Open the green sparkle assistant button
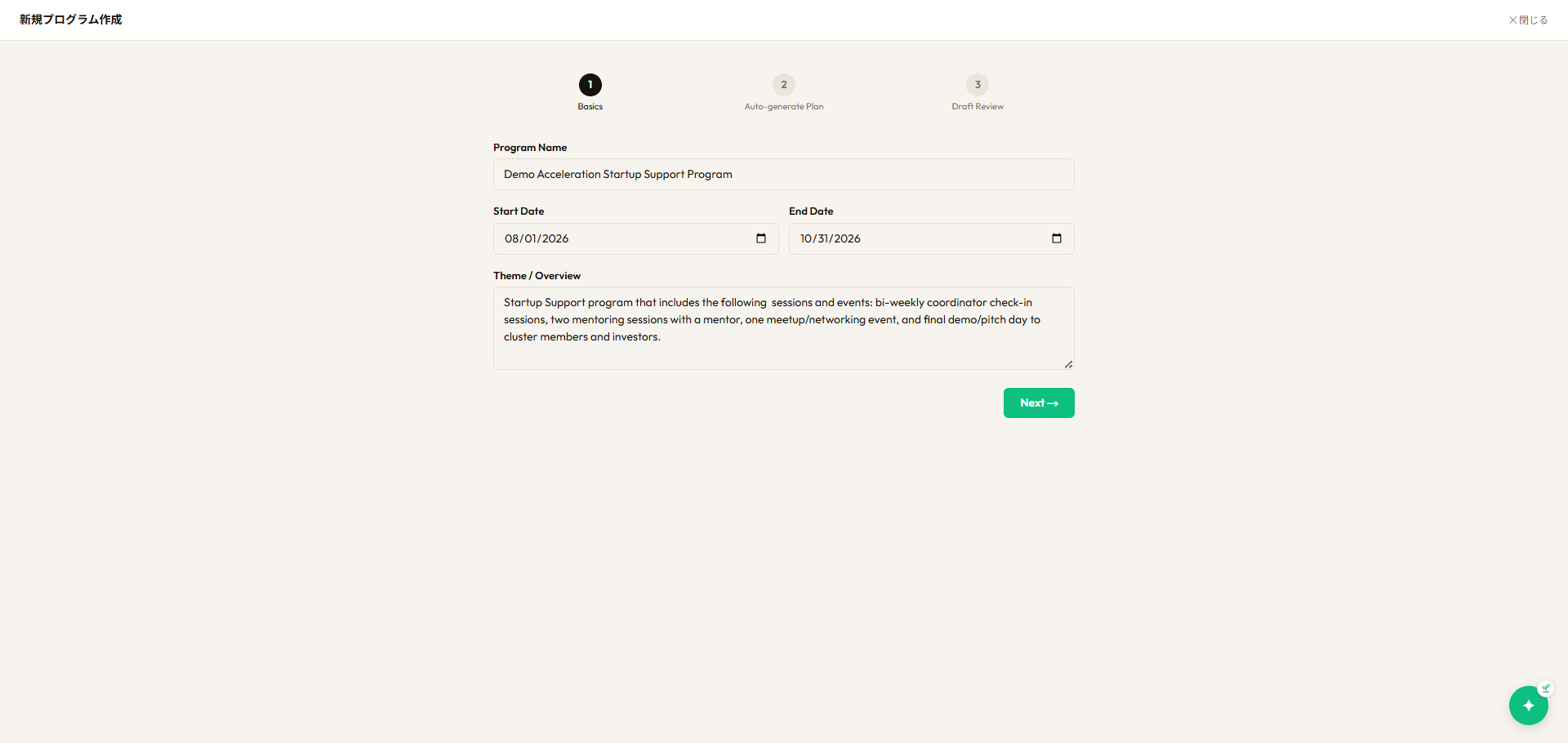The width and height of the screenshot is (1568, 743). click(x=1528, y=705)
